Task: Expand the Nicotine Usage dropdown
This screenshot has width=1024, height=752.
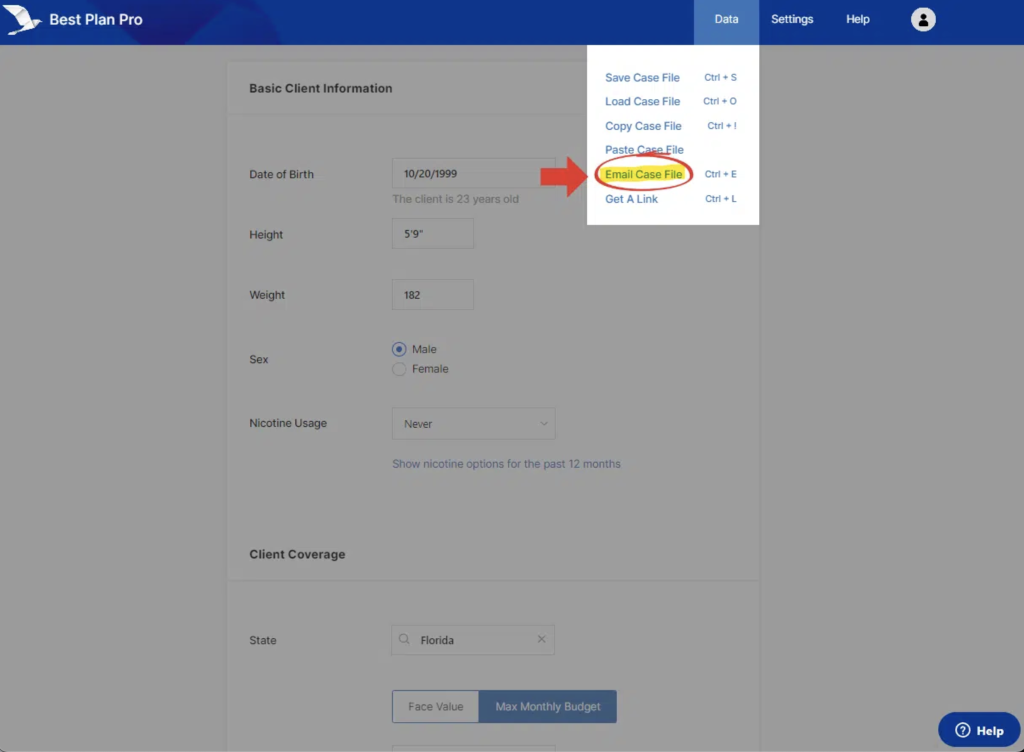Action: coord(473,424)
